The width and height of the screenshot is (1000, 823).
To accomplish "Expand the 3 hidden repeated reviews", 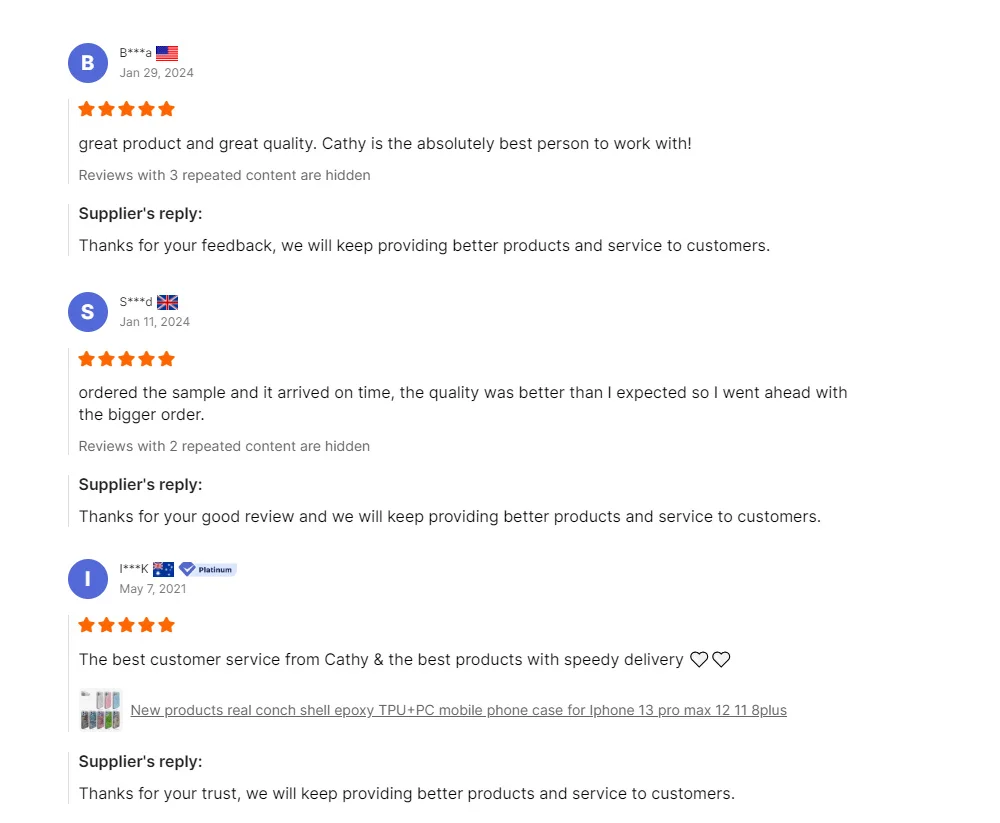I will tap(224, 175).
